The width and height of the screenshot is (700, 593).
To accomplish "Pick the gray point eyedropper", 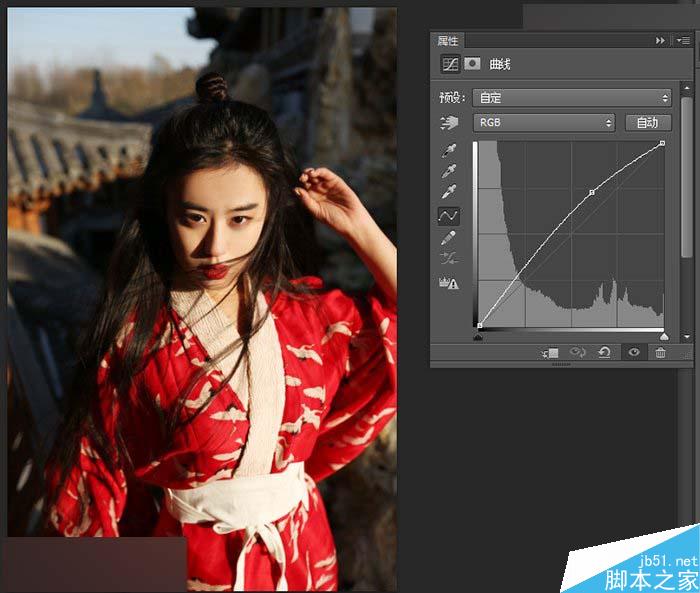I will [x=449, y=171].
